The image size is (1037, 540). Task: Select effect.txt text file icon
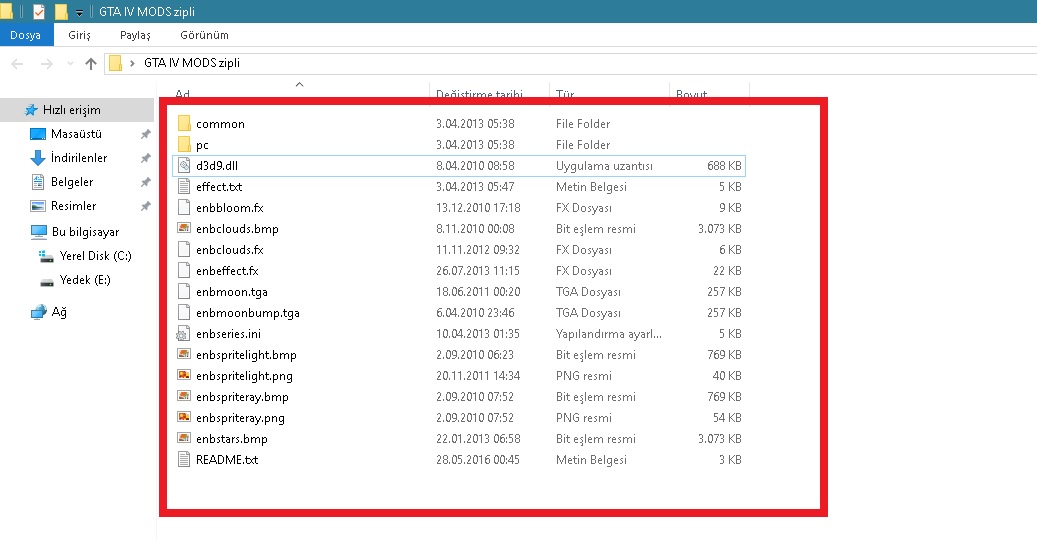185,187
